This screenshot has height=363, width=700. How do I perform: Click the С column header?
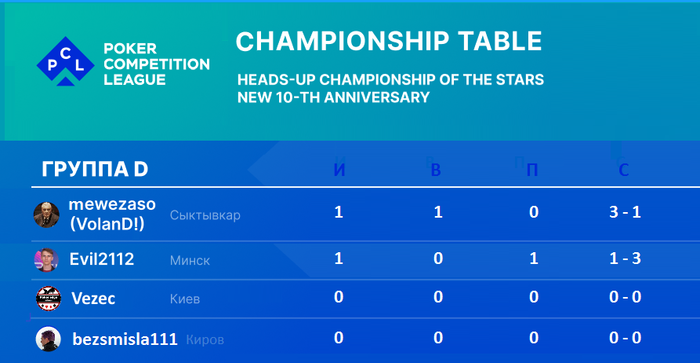pos(624,170)
